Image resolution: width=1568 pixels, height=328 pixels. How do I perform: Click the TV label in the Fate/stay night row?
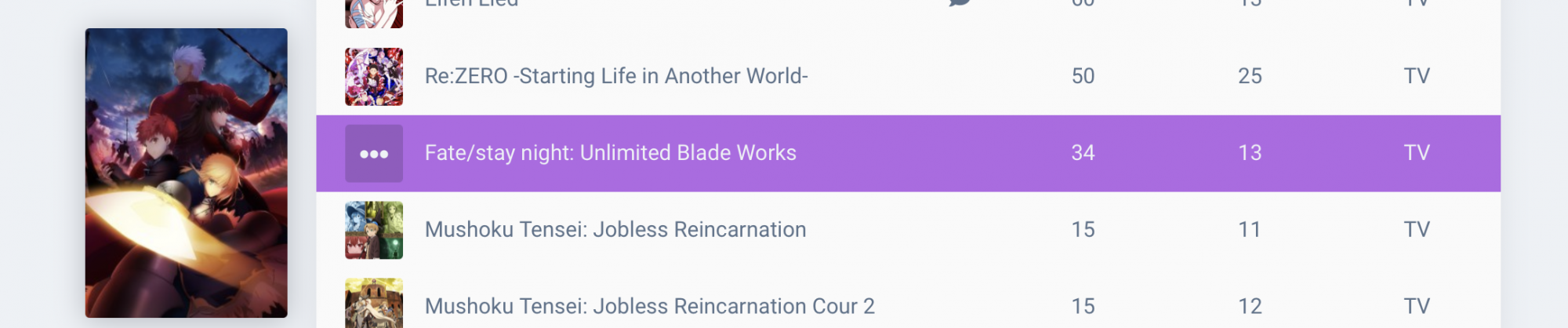[x=1417, y=153]
